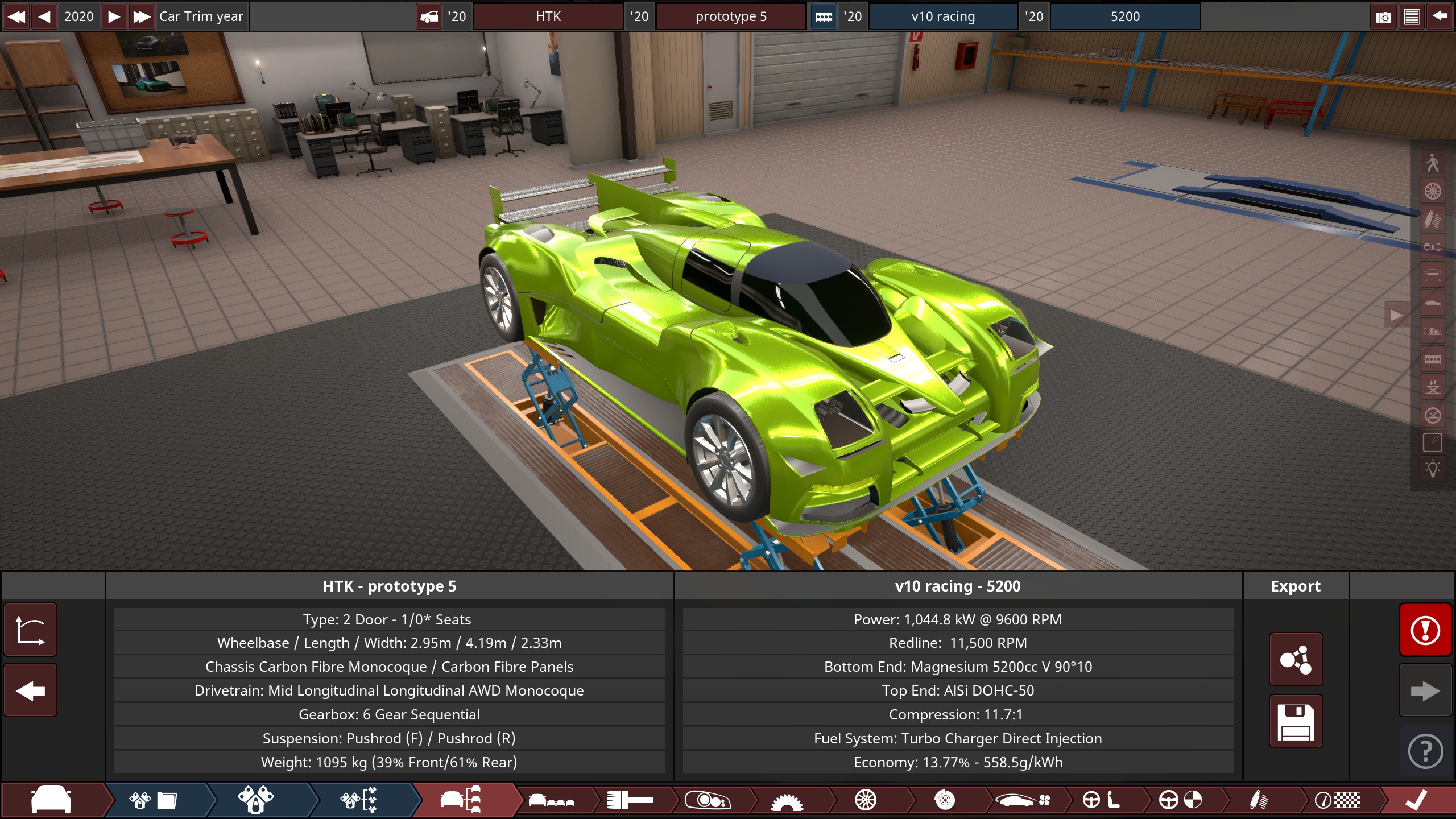Open the graph curves button

(x=30, y=630)
